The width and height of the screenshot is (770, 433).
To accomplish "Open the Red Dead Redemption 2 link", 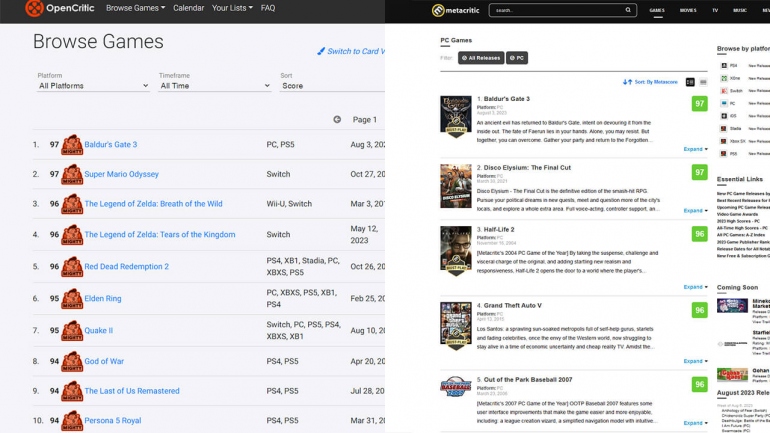I will (126, 266).
